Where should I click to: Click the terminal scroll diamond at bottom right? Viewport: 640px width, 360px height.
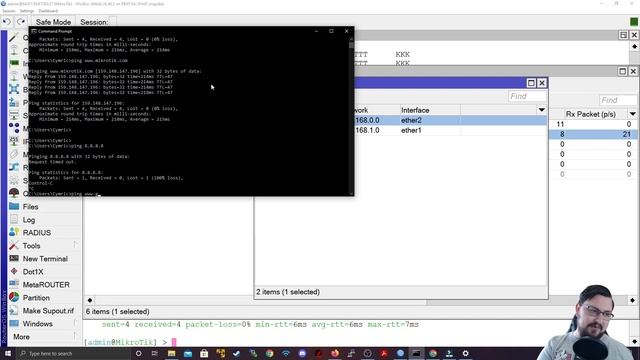coord(634,341)
